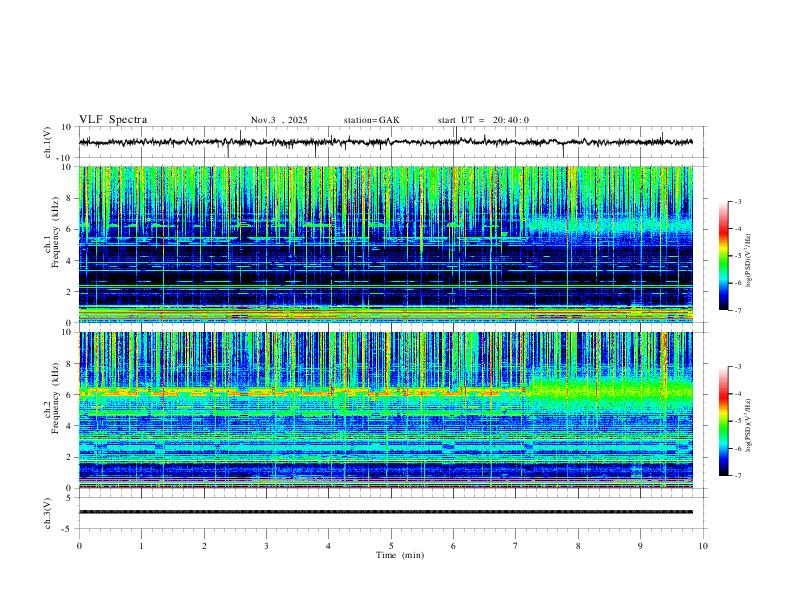Select the ch.2 colorbar "log(PSD)(V²/Hz)" label

point(749,426)
